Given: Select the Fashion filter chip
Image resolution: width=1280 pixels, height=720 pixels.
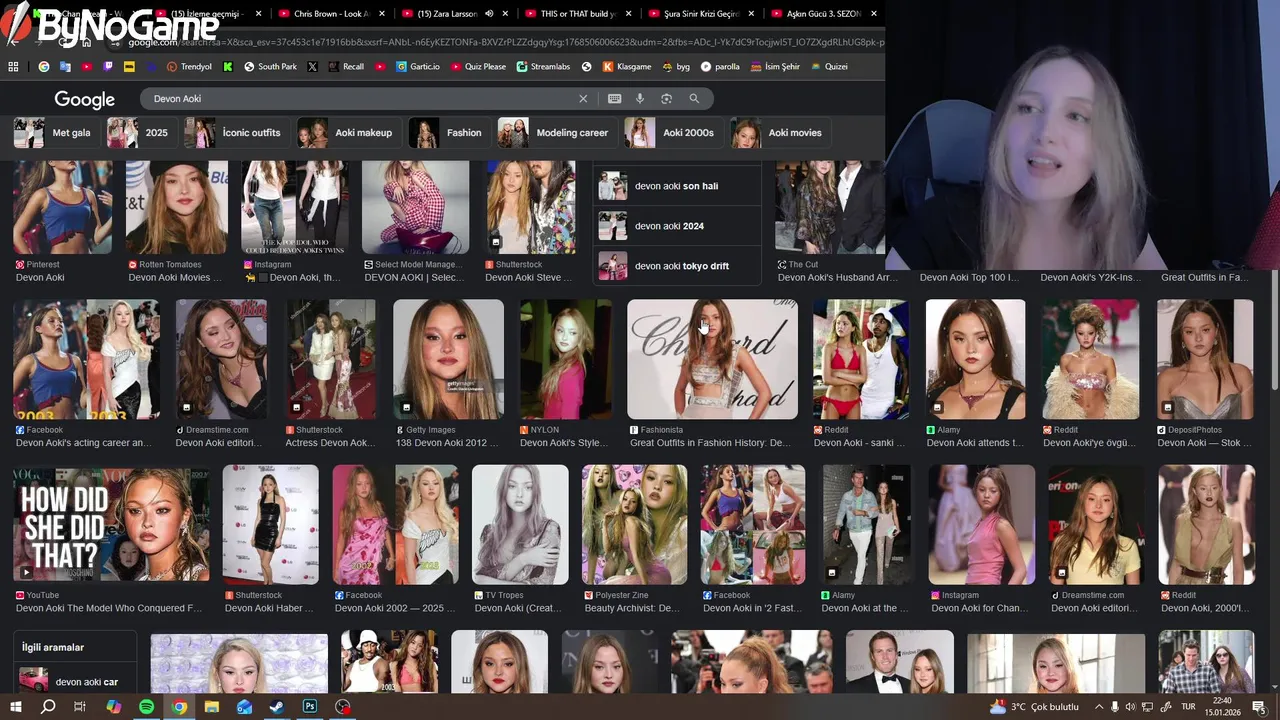Looking at the screenshot, I should [449, 133].
